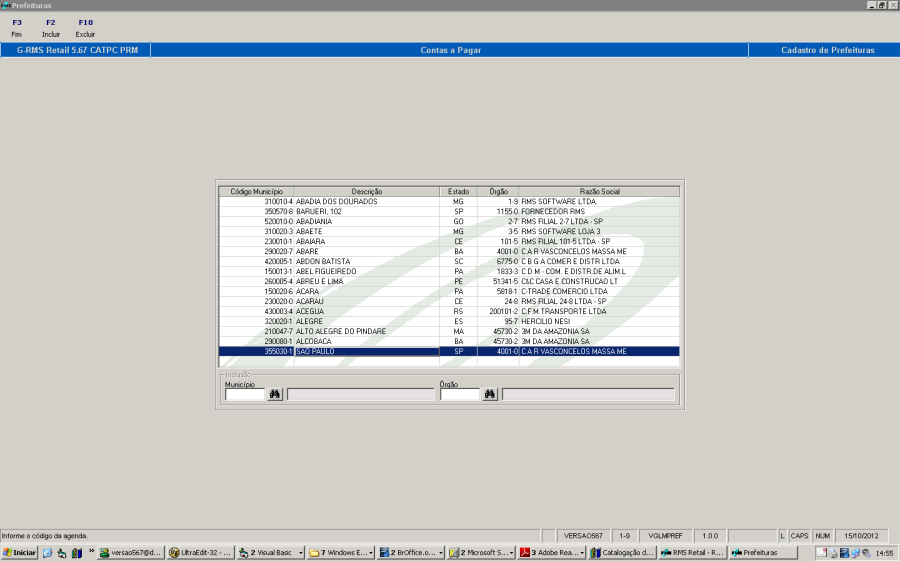Click the system tray clock 14:55
900x562 pixels.
[885, 553]
